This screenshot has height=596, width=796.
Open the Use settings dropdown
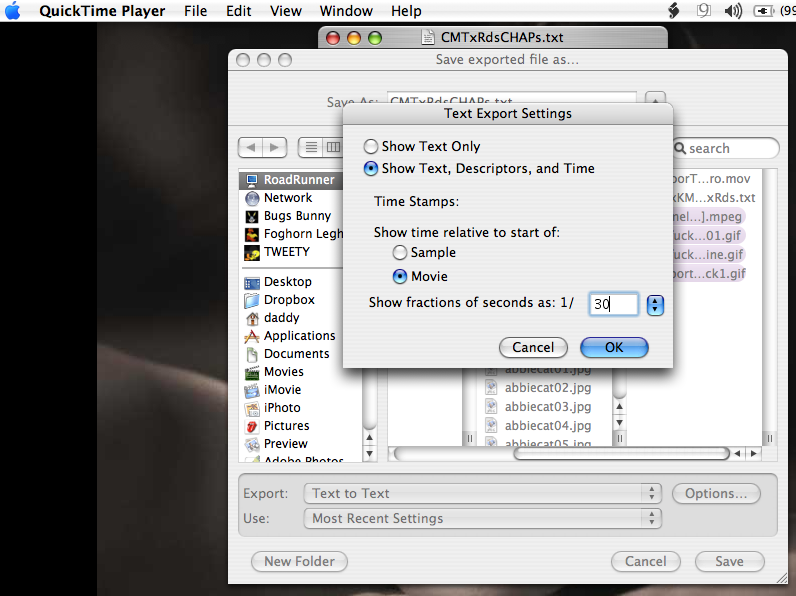[482, 518]
